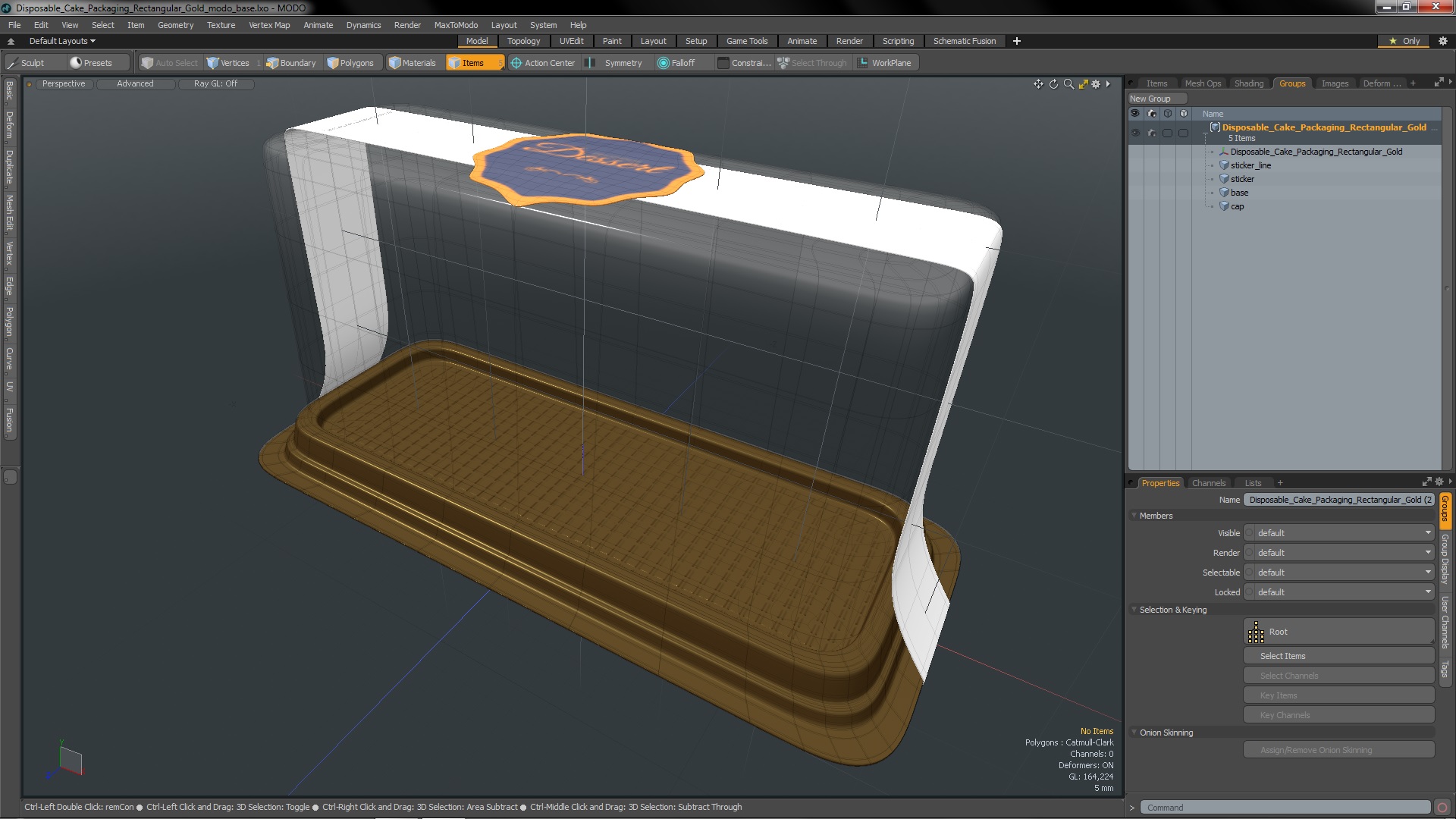Toggle Symmetry mode
The width and height of the screenshot is (1456, 819).
616,63
